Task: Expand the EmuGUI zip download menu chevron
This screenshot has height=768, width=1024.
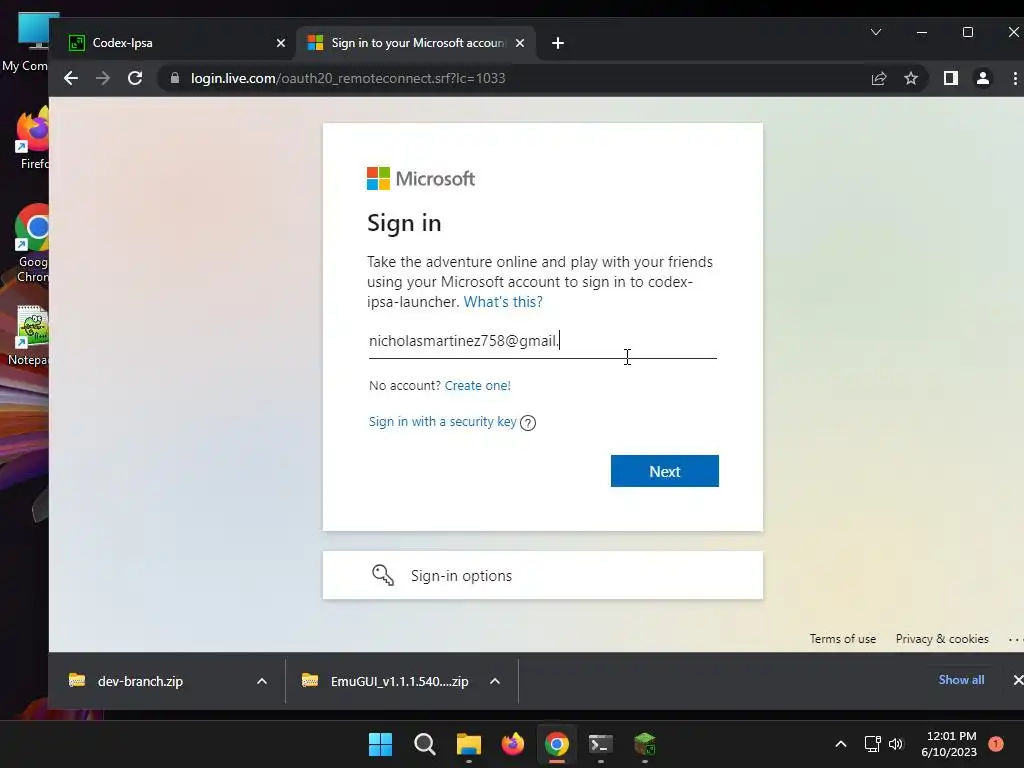Action: pyautogui.click(x=495, y=681)
